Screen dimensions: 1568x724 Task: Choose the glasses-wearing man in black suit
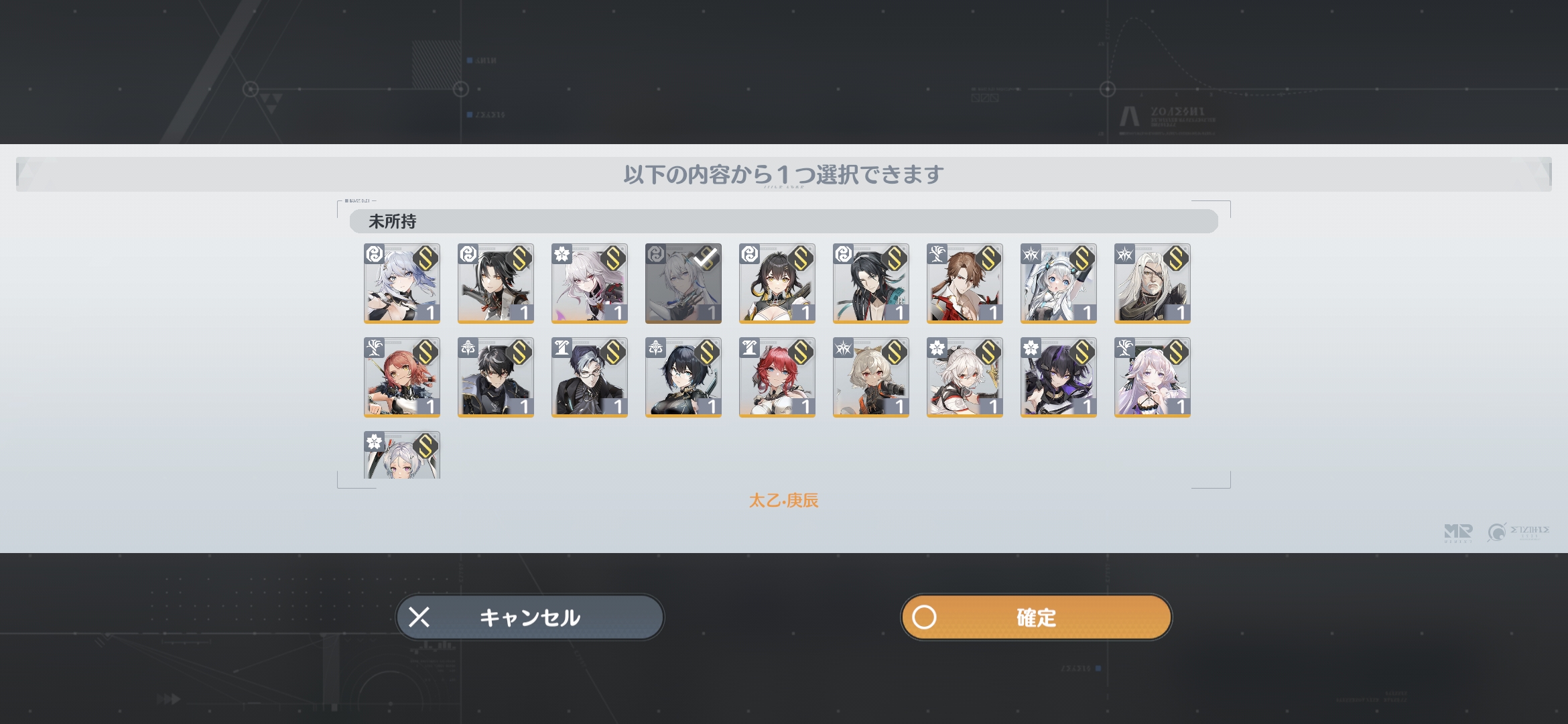589,377
